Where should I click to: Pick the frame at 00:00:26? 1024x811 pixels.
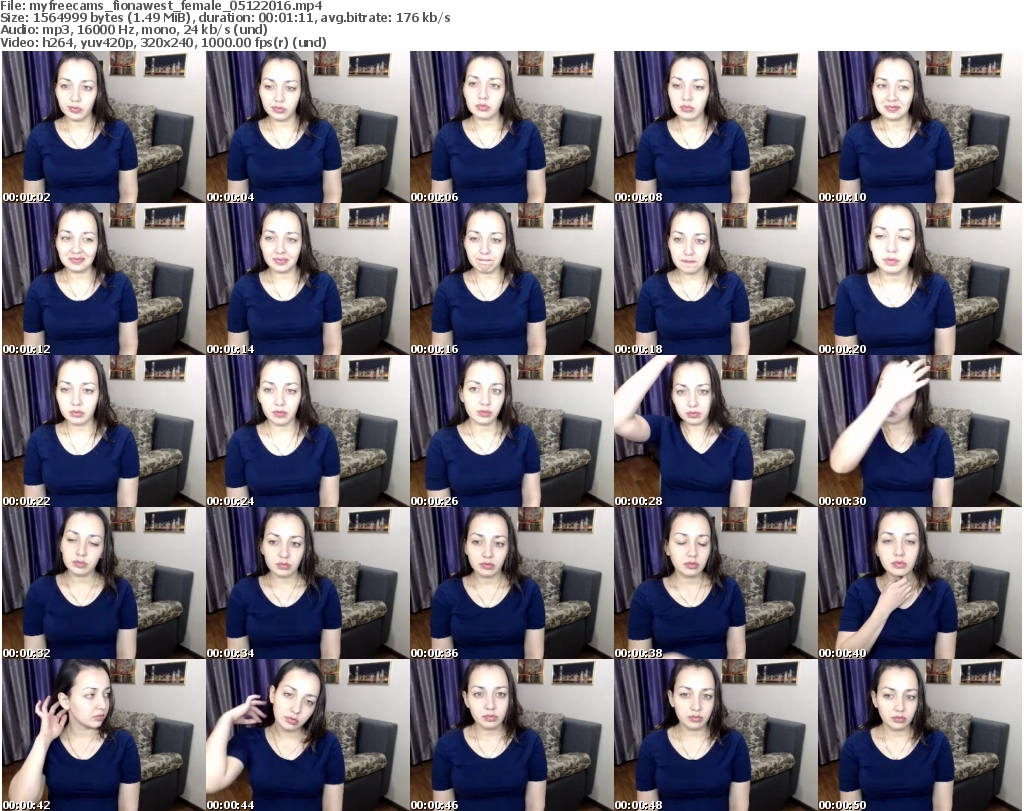(x=511, y=432)
